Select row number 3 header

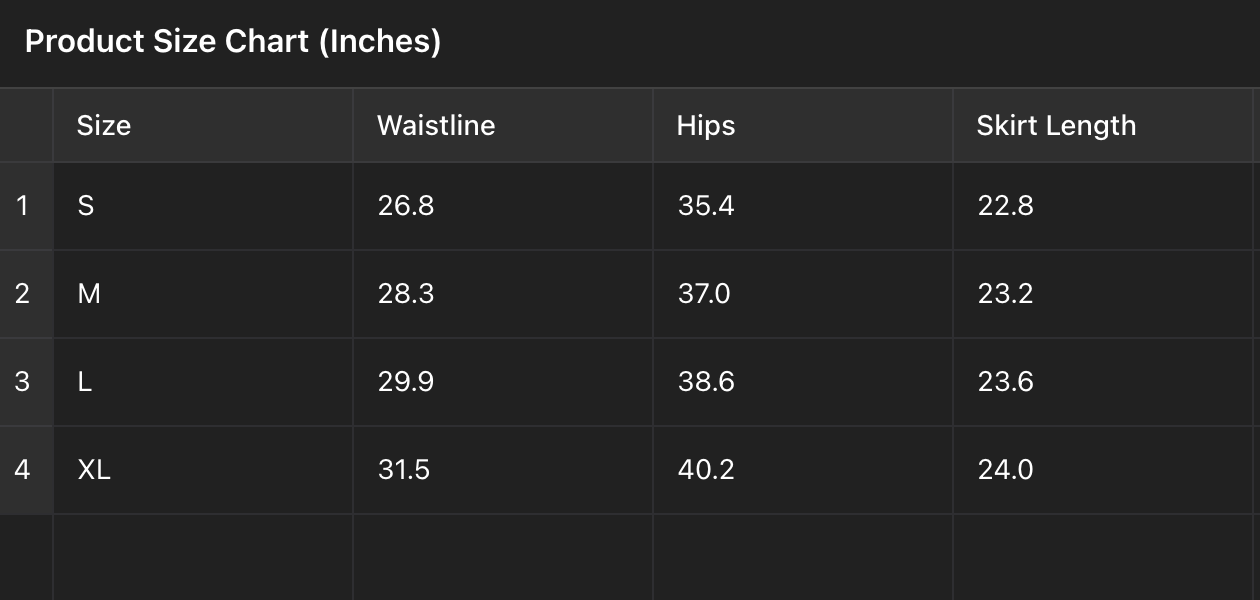coord(25,382)
